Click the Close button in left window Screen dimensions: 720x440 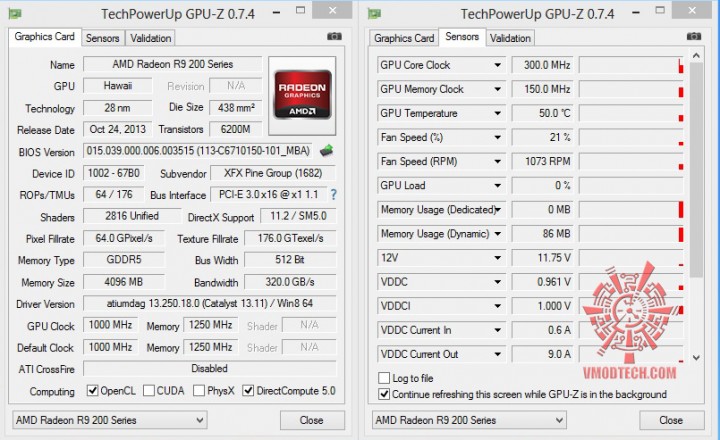312,420
